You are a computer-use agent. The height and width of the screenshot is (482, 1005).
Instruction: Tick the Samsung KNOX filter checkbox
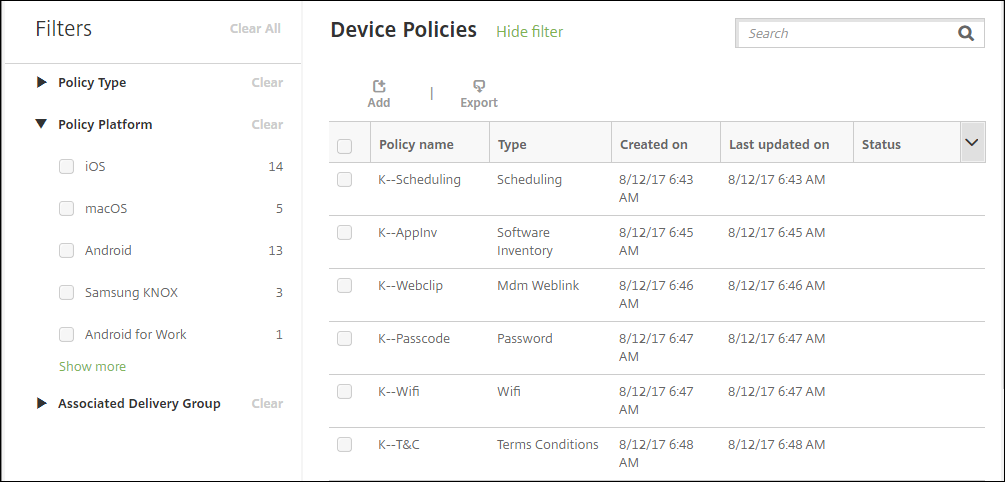pyautogui.click(x=67, y=293)
